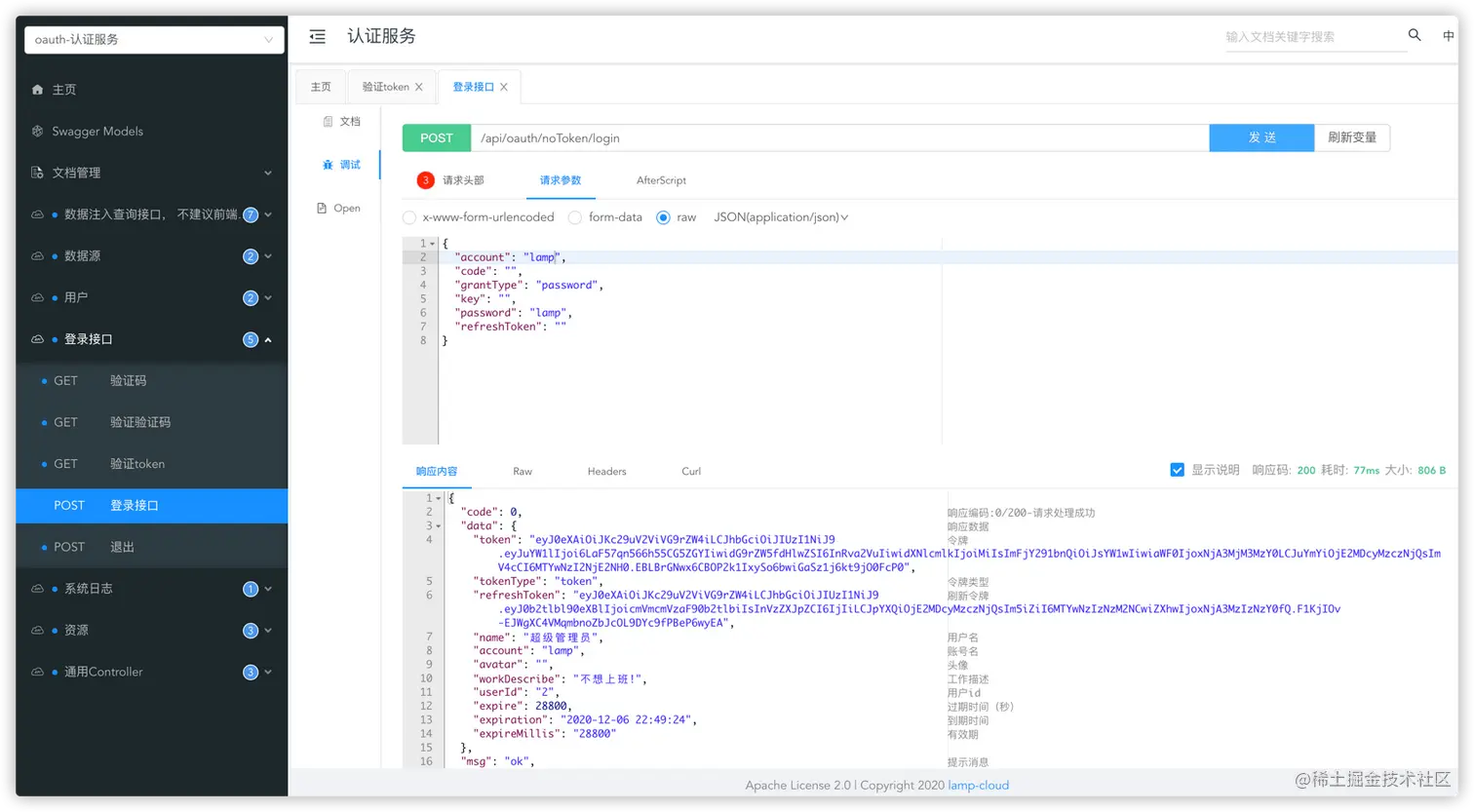Open the 请求参数 tab
1474x812 pixels.
click(561, 180)
